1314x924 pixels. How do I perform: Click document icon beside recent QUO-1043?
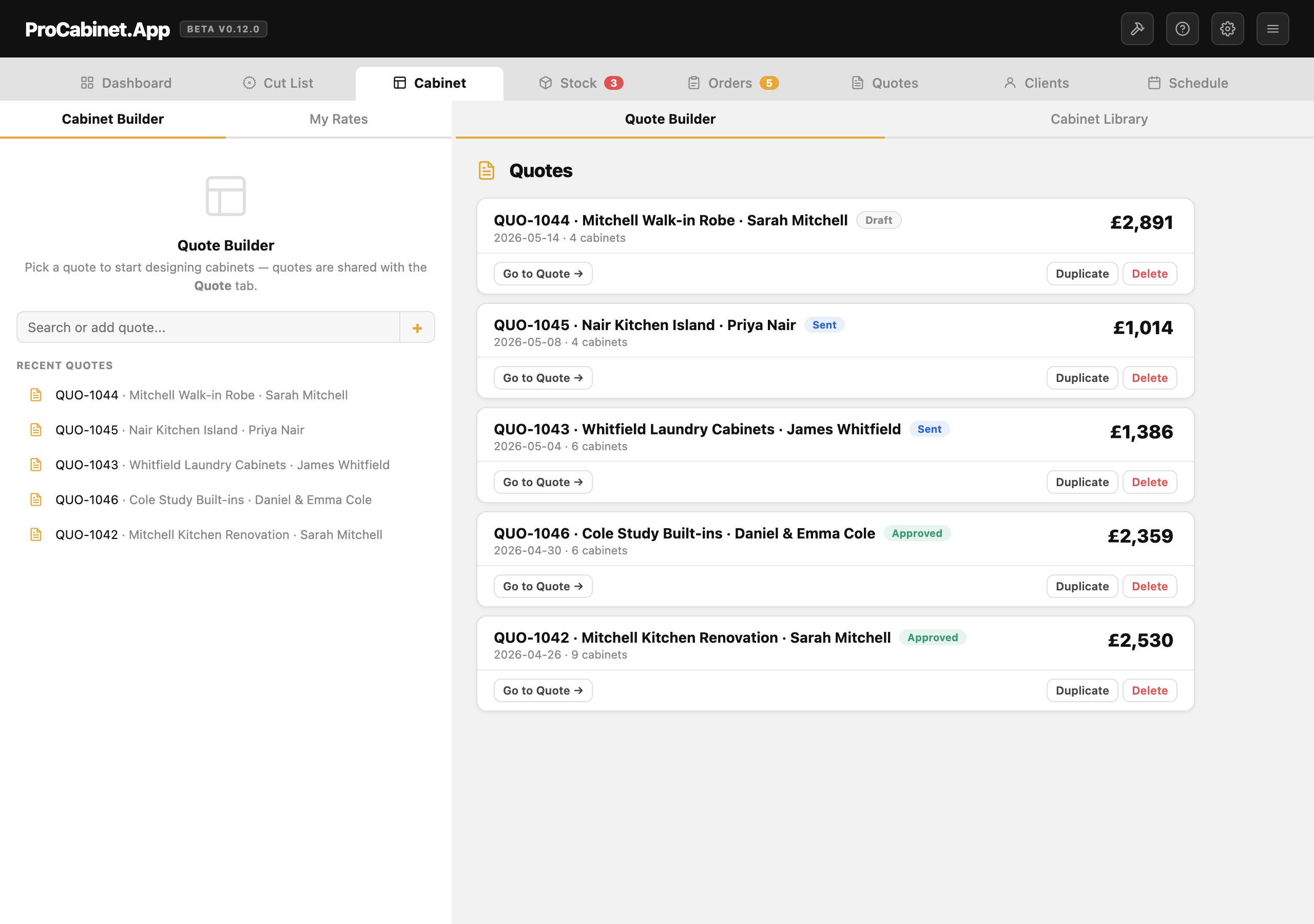click(x=36, y=465)
